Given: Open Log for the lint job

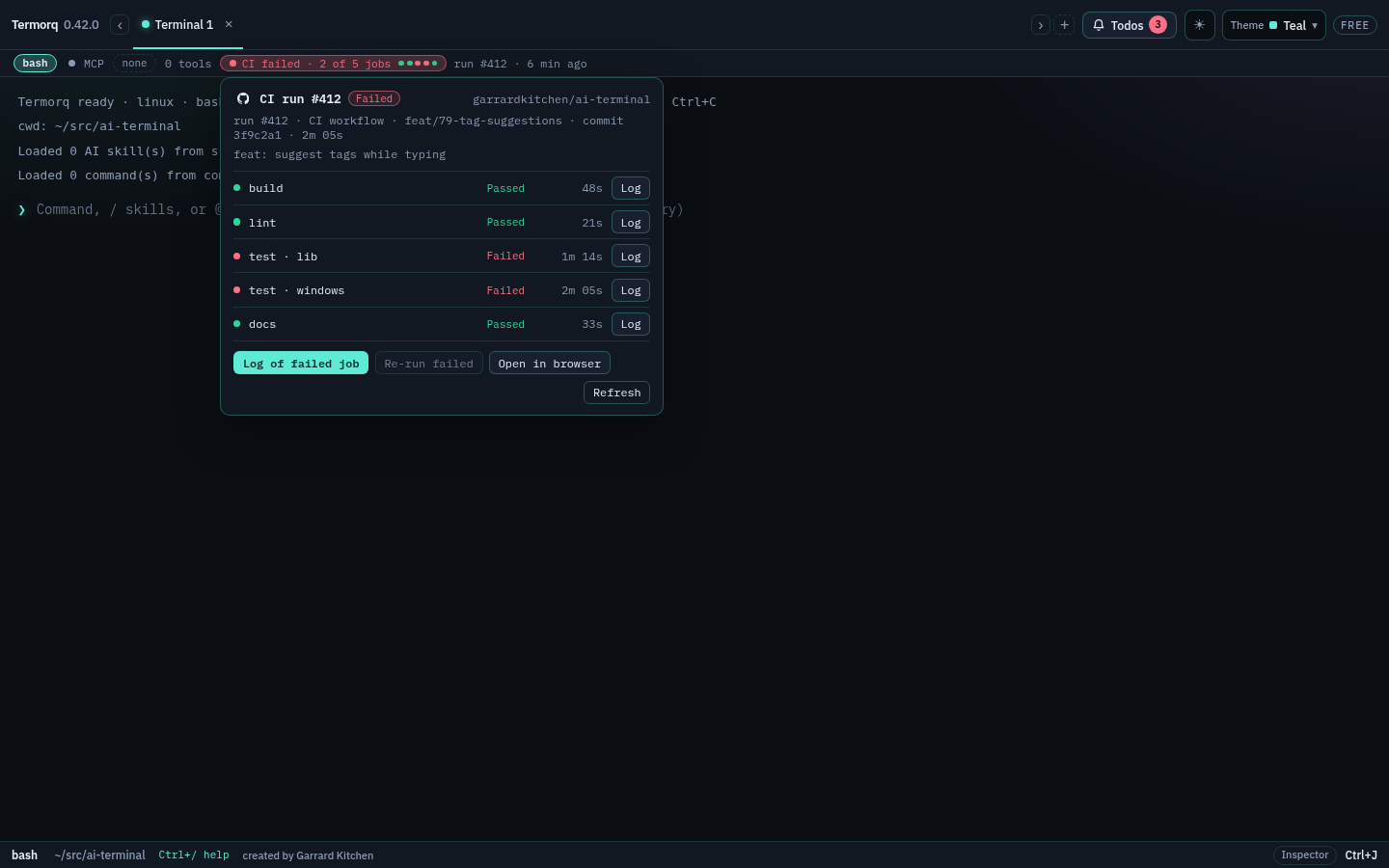Looking at the screenshot, I should tap(631, 223).
